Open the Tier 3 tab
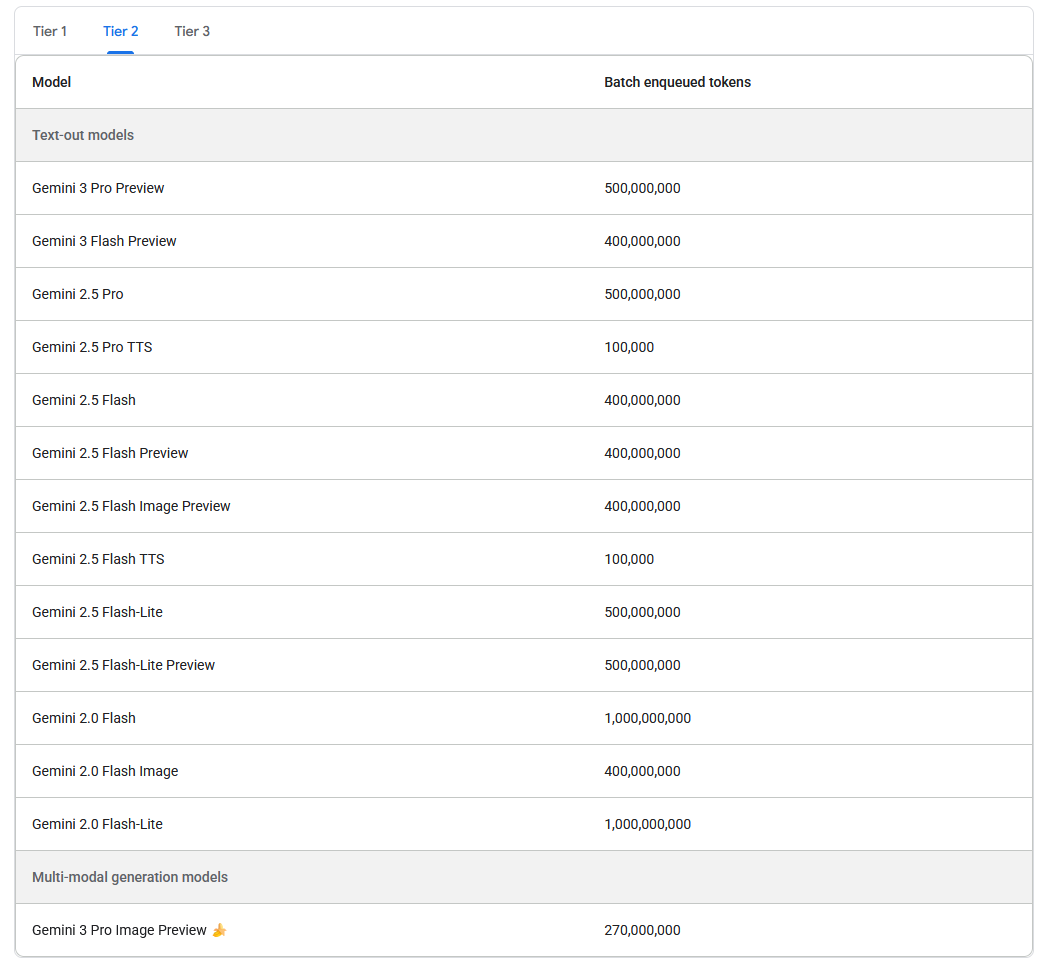The width and height of the screenshot is (1043, 963). [x=192, y=31]
